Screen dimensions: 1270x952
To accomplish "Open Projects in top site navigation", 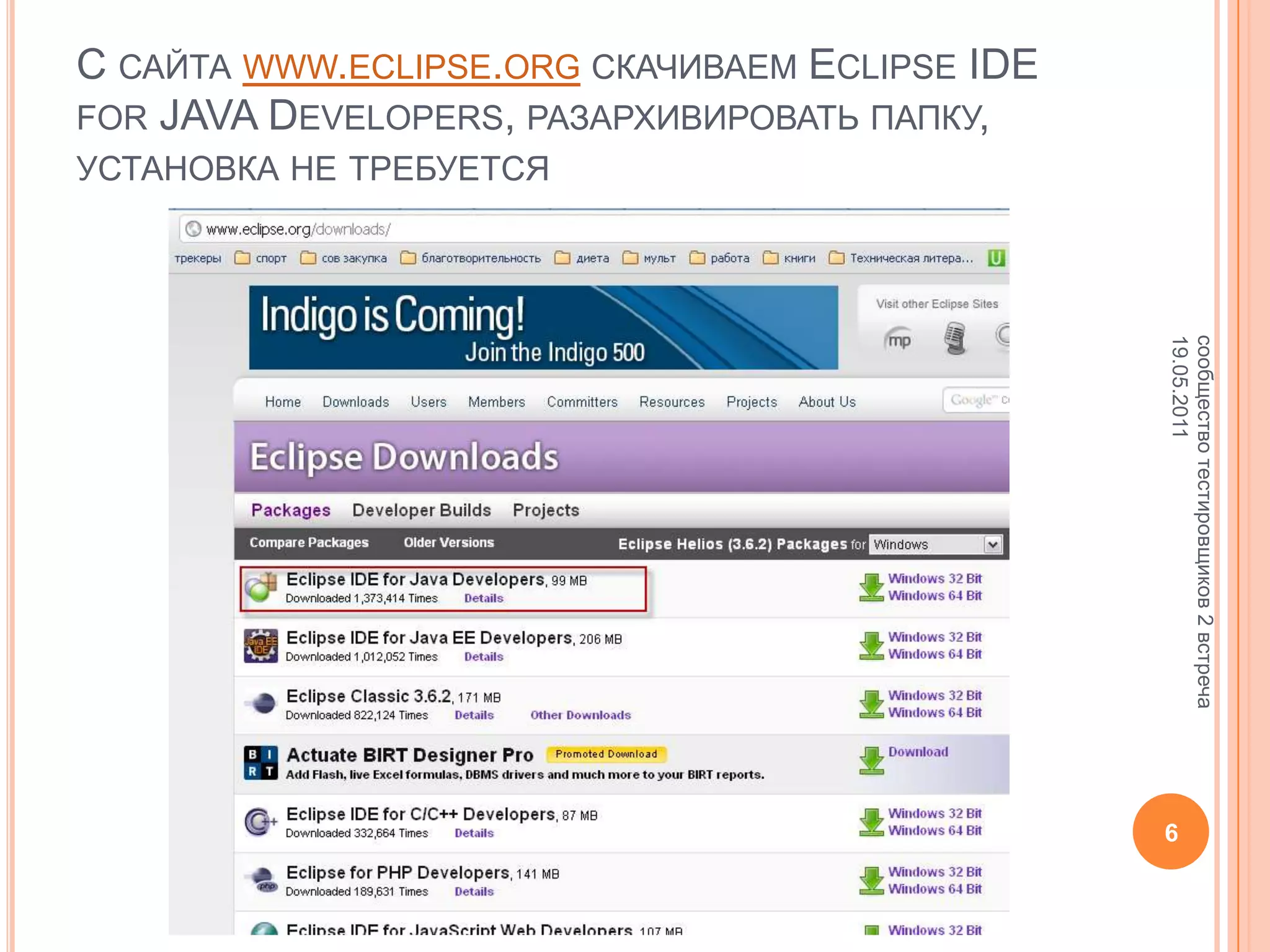I will tap(752, 402).
